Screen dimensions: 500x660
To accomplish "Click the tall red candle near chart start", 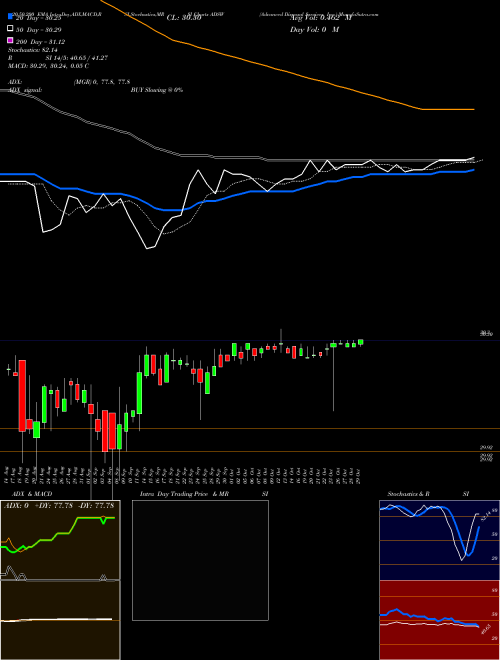I will tap(22, 396).
